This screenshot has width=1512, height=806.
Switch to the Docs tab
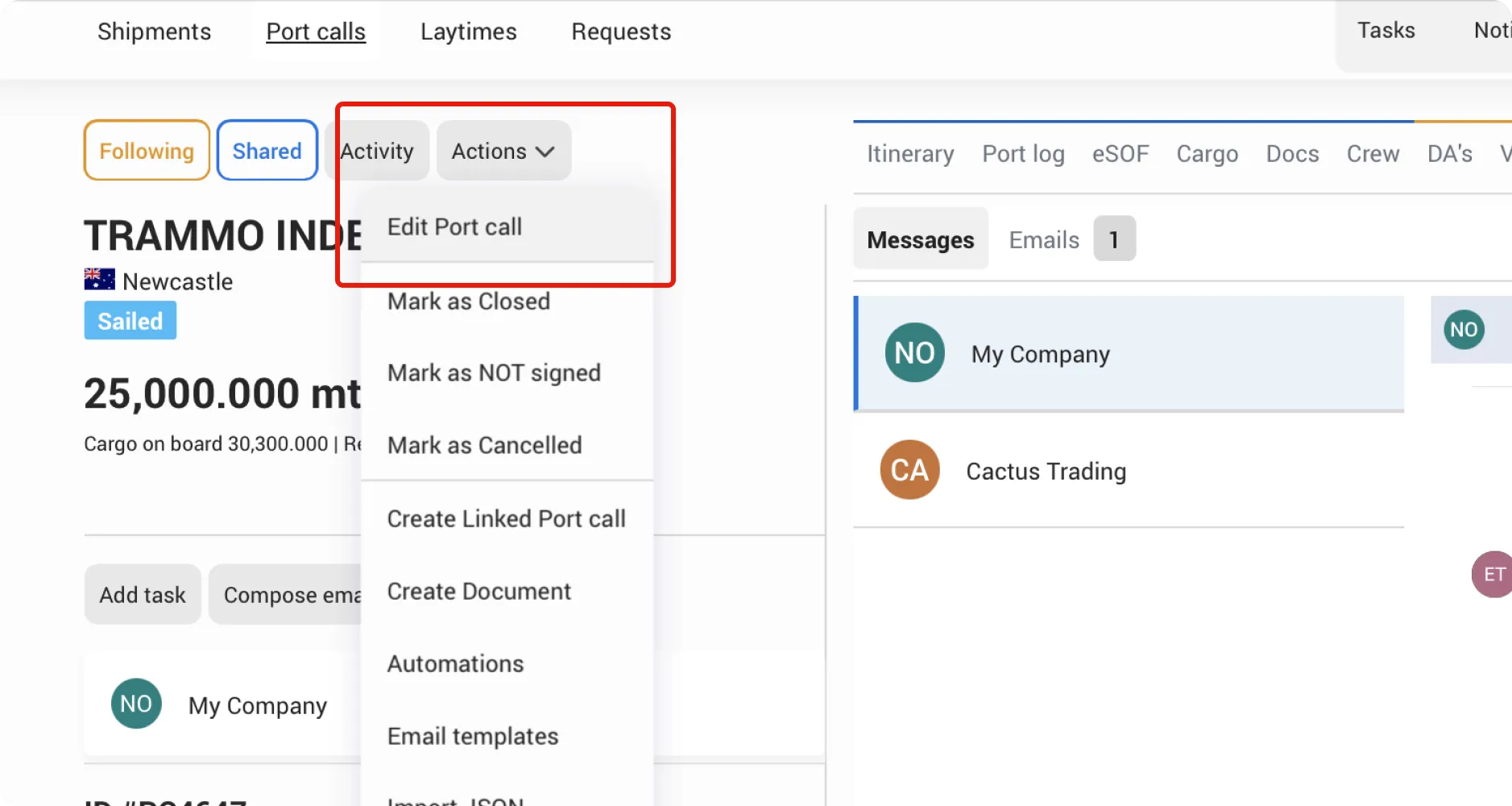[x=1292, y=153]
